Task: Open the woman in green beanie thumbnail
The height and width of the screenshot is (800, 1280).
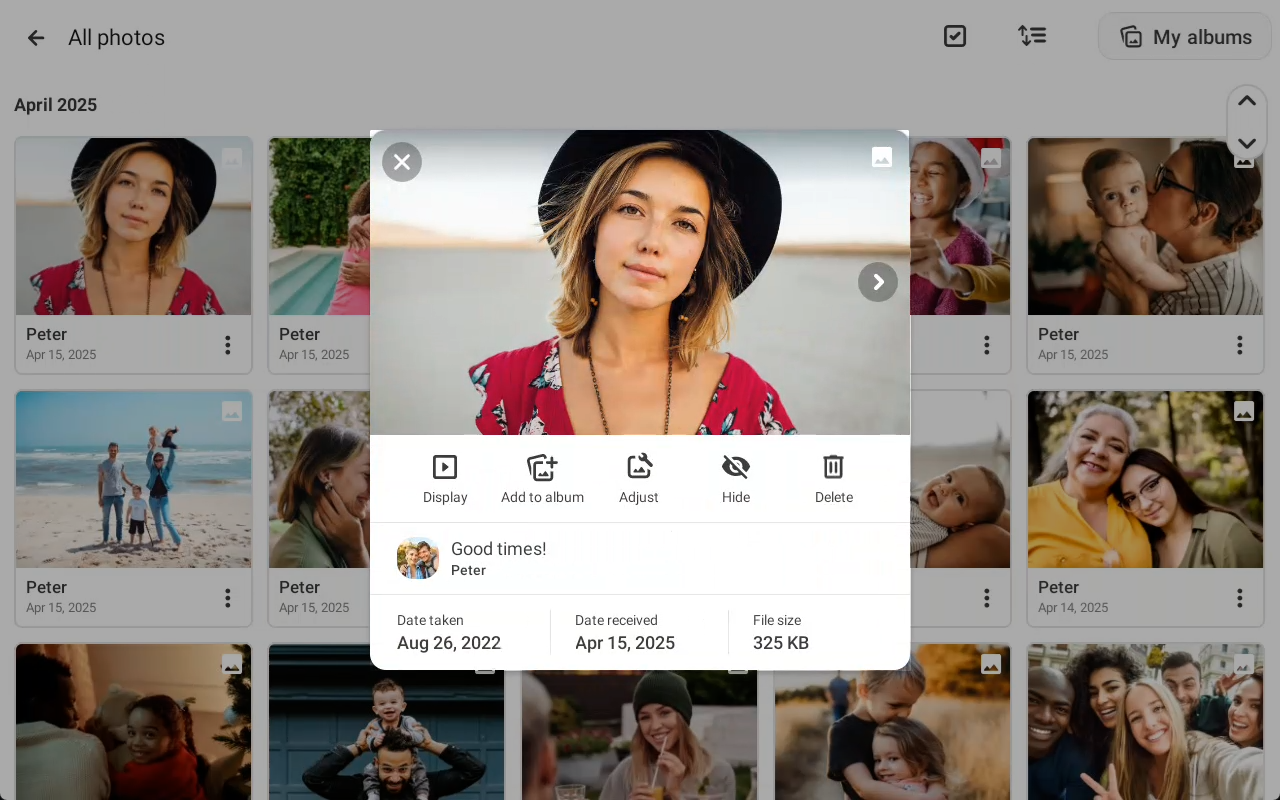Action: coord(639,735)
